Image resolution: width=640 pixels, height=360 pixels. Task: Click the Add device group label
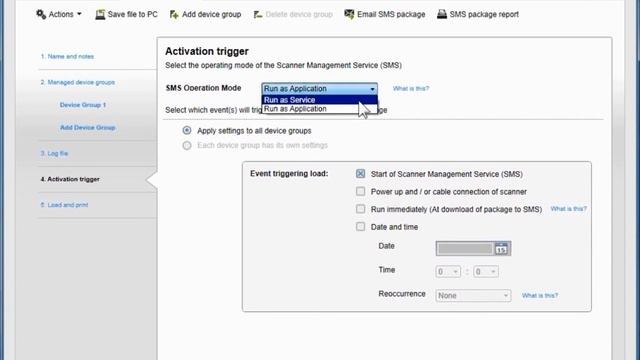(211, 14)
